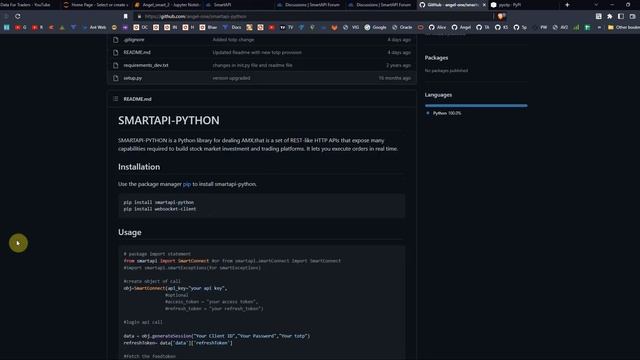Open the extensions puzzle icon
Viewport: 640px width, 360px height.
(x=610, y=16)
